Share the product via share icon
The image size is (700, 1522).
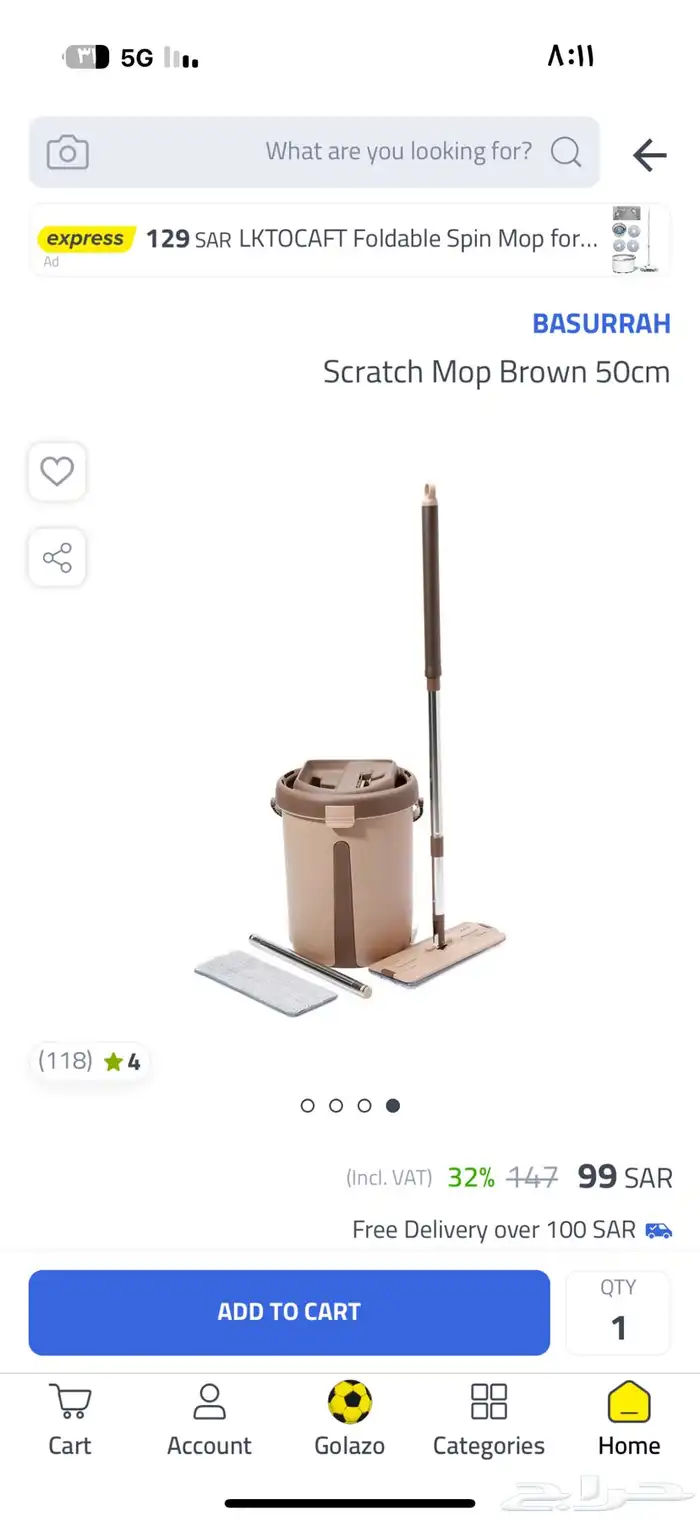click(x=57, y=558)
